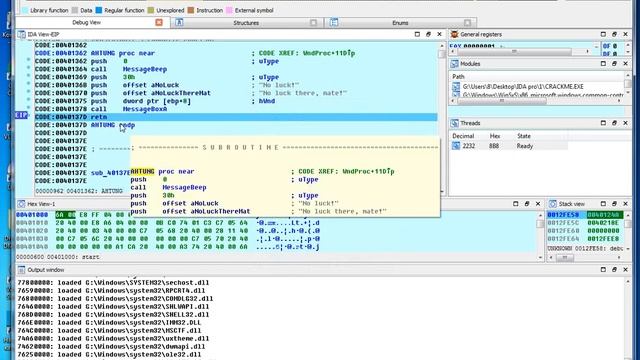Open the Enums tab

point(400,23)
